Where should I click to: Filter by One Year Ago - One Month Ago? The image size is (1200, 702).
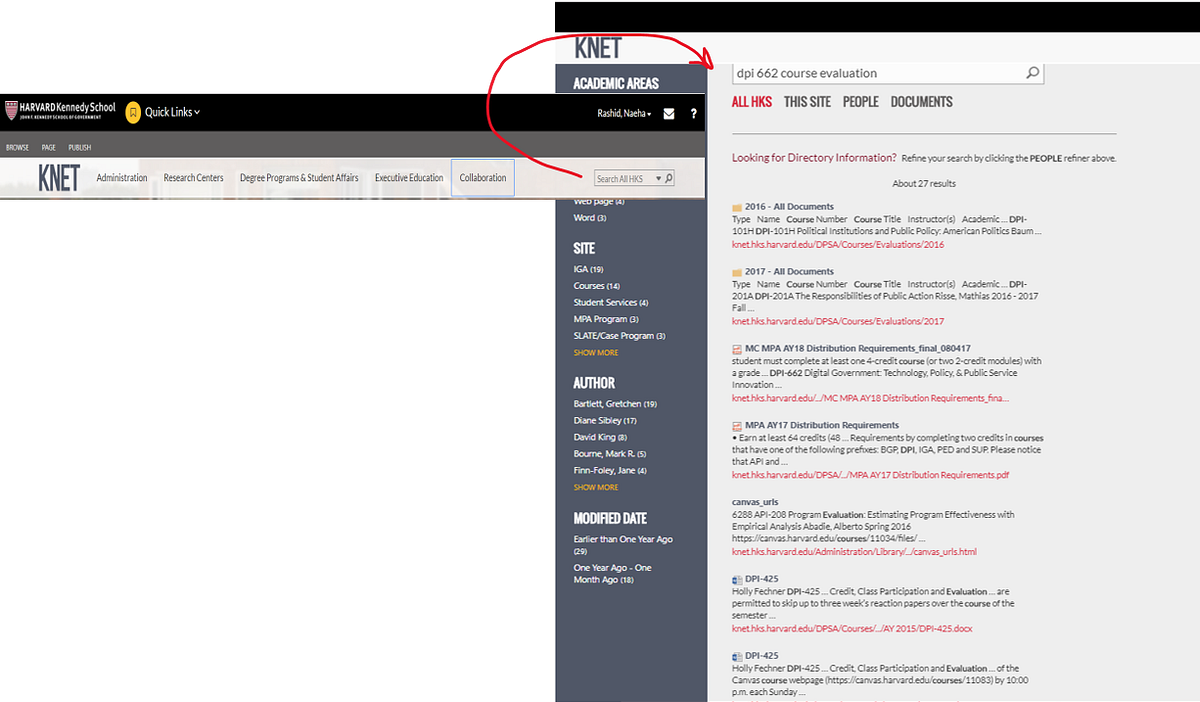click(x=613, y=574)
